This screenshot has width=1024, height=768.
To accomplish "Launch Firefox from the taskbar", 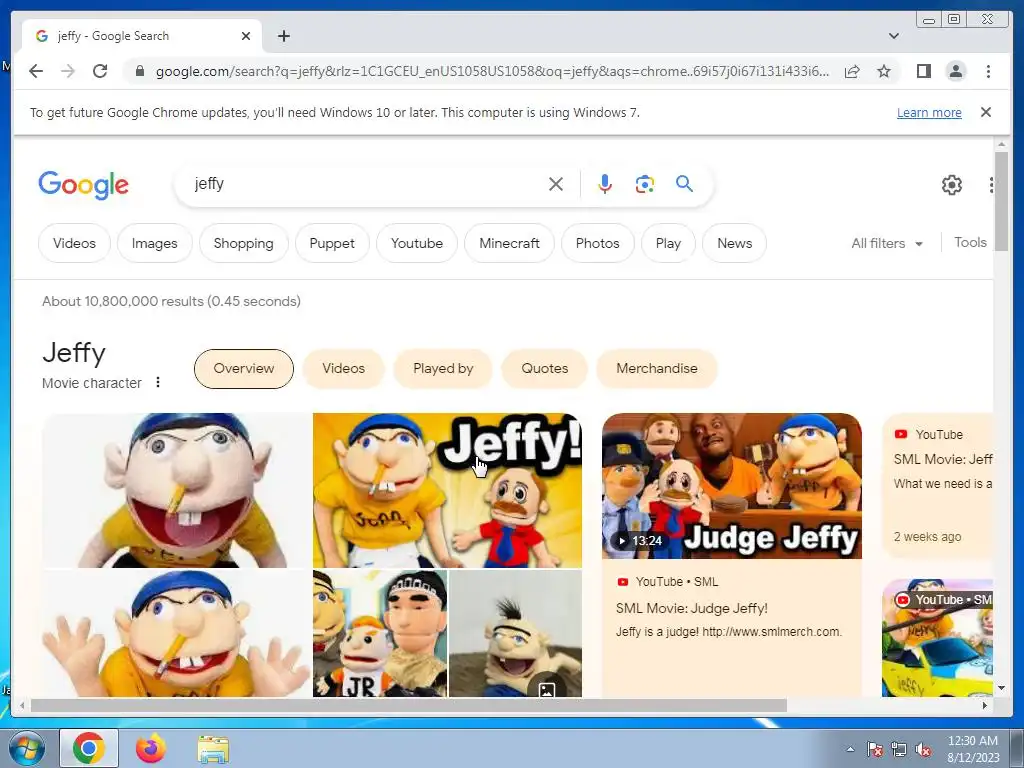I will coord(151,748).
